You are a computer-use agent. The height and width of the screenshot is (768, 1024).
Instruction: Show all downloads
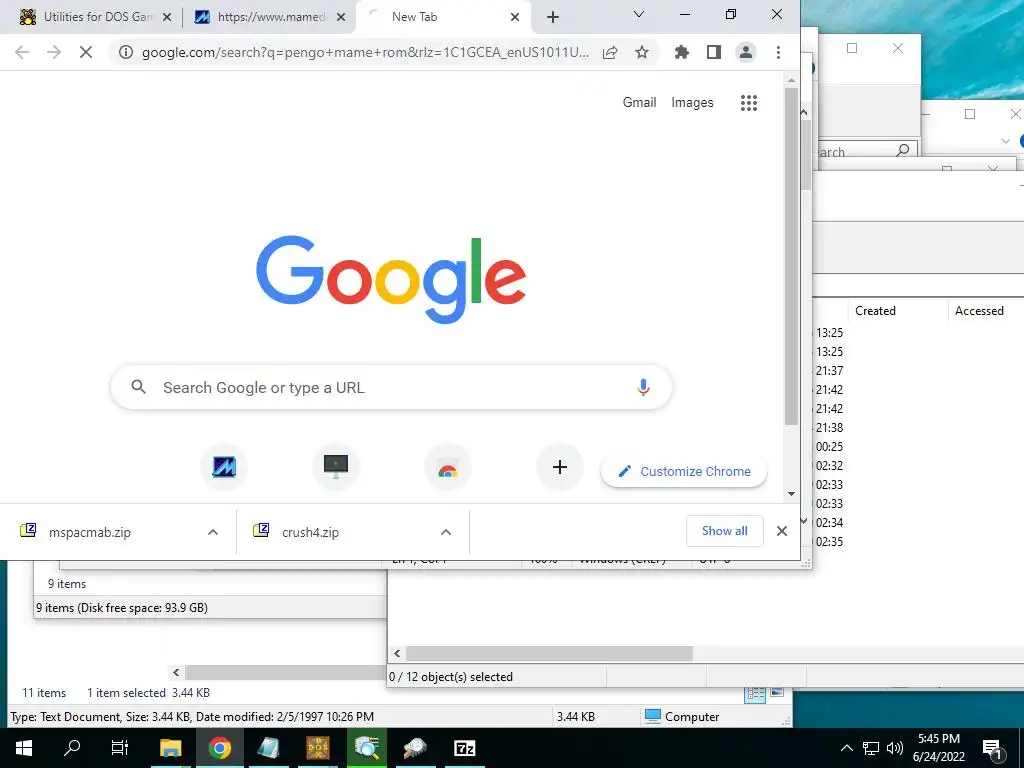point(724,531)
